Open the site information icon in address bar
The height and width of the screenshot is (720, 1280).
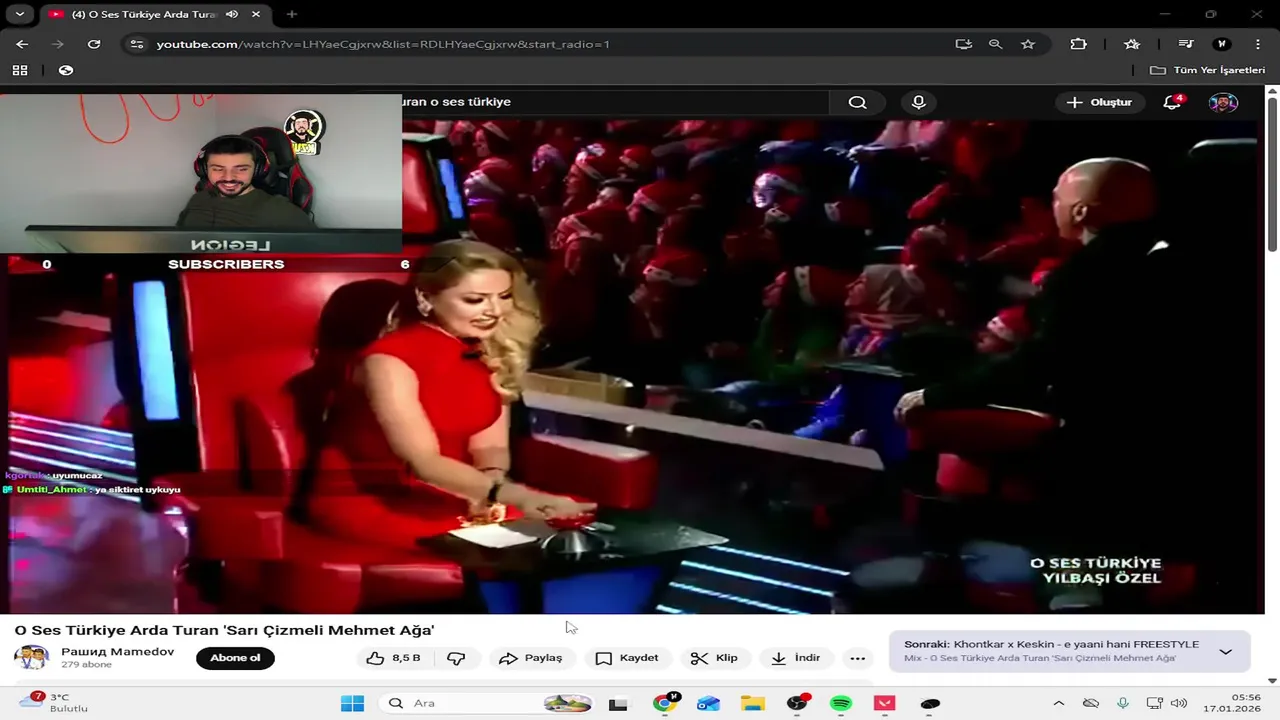[x=137, y=44]
